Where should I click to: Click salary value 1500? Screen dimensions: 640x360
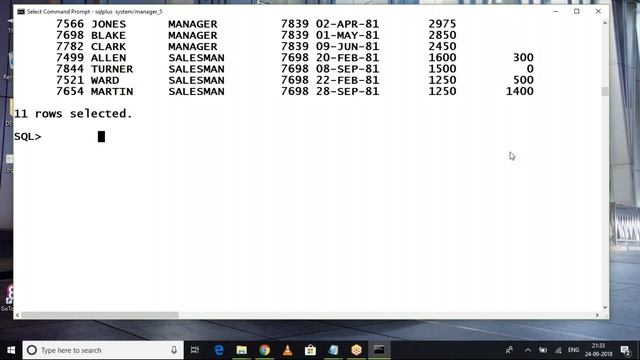pyautogui.click(x=442, y=69)
